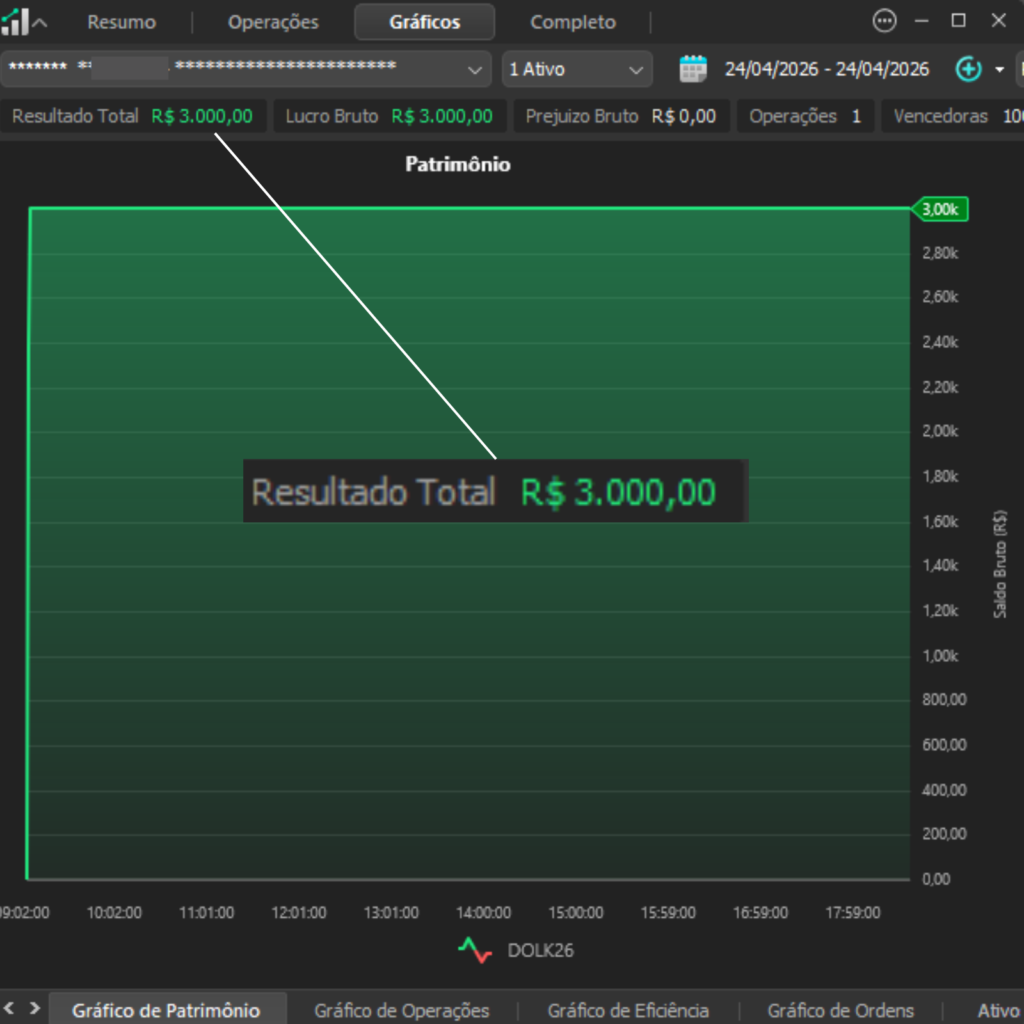Viewport: 1024px width, 1024px height.
Task: Click the date range 24/04/2026 - 24/04/2026
Action: (x=827, y=69)
